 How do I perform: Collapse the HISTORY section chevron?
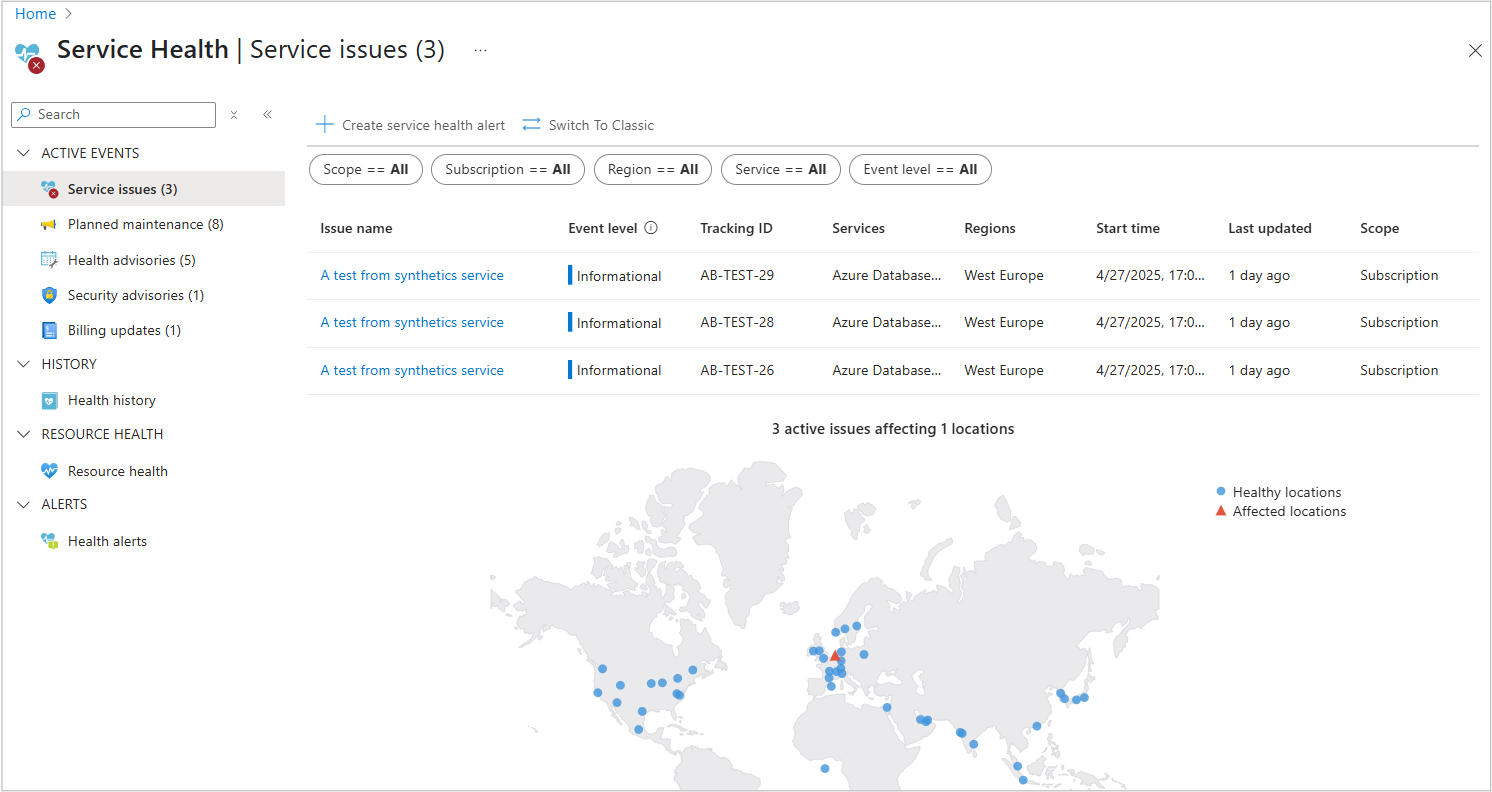tap(24, 364)
